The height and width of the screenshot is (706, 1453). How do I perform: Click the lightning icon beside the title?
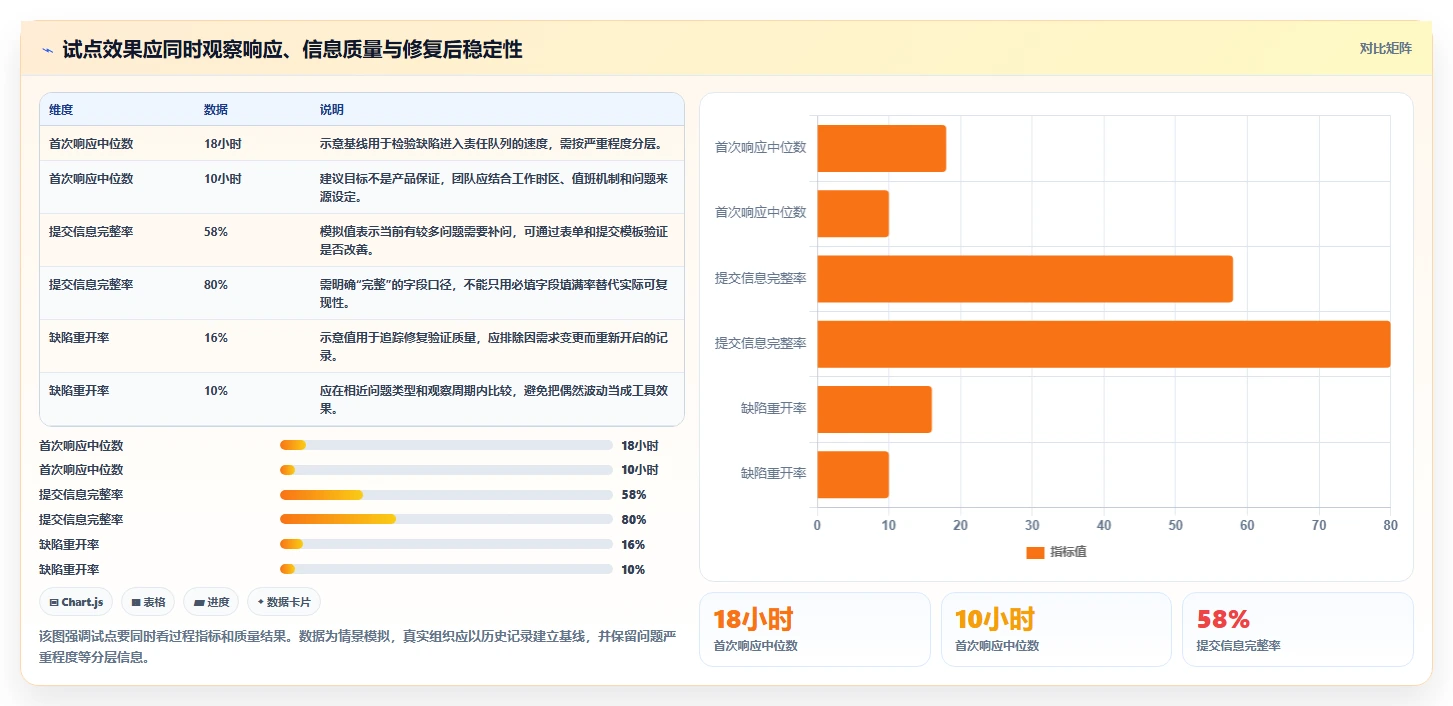click(47, 50)
